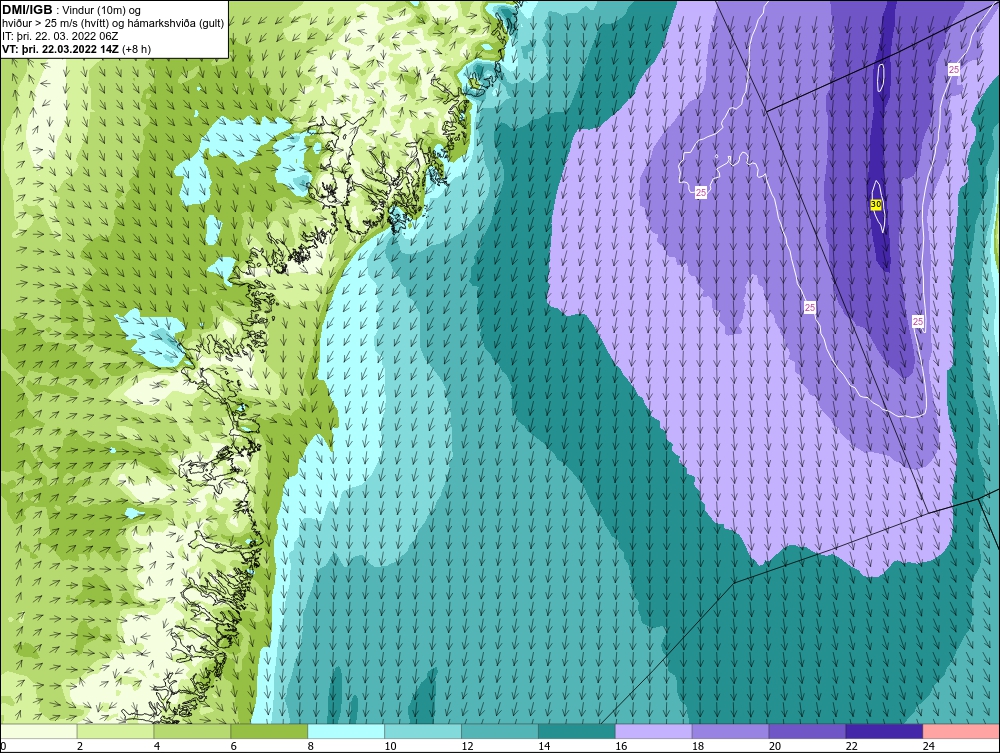Click the lavender 16–18 legend swatch
Screen dimensions: 1000x753
(653, 731)
